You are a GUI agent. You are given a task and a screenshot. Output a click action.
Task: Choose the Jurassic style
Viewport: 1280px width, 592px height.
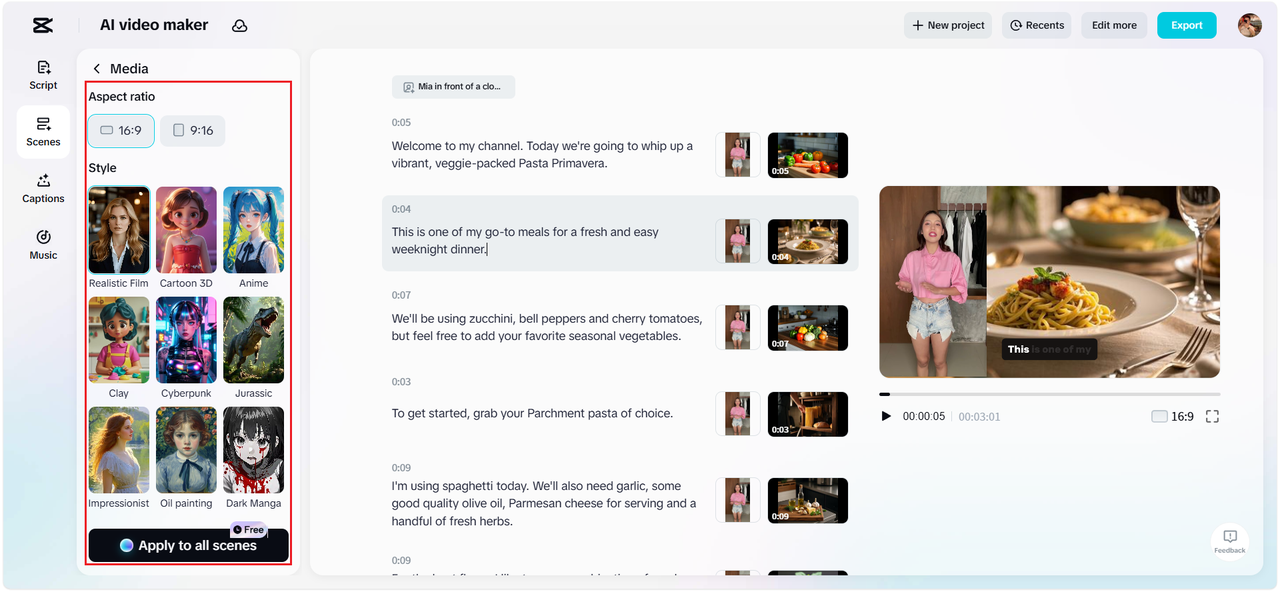click(253, 348)
